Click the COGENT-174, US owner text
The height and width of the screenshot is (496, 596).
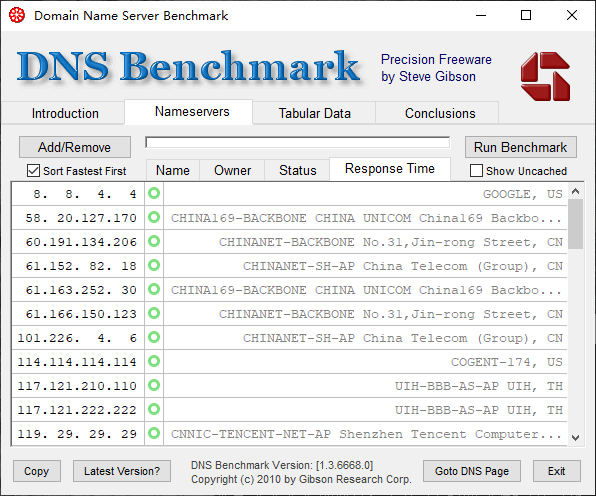click(x=507, y=362)
